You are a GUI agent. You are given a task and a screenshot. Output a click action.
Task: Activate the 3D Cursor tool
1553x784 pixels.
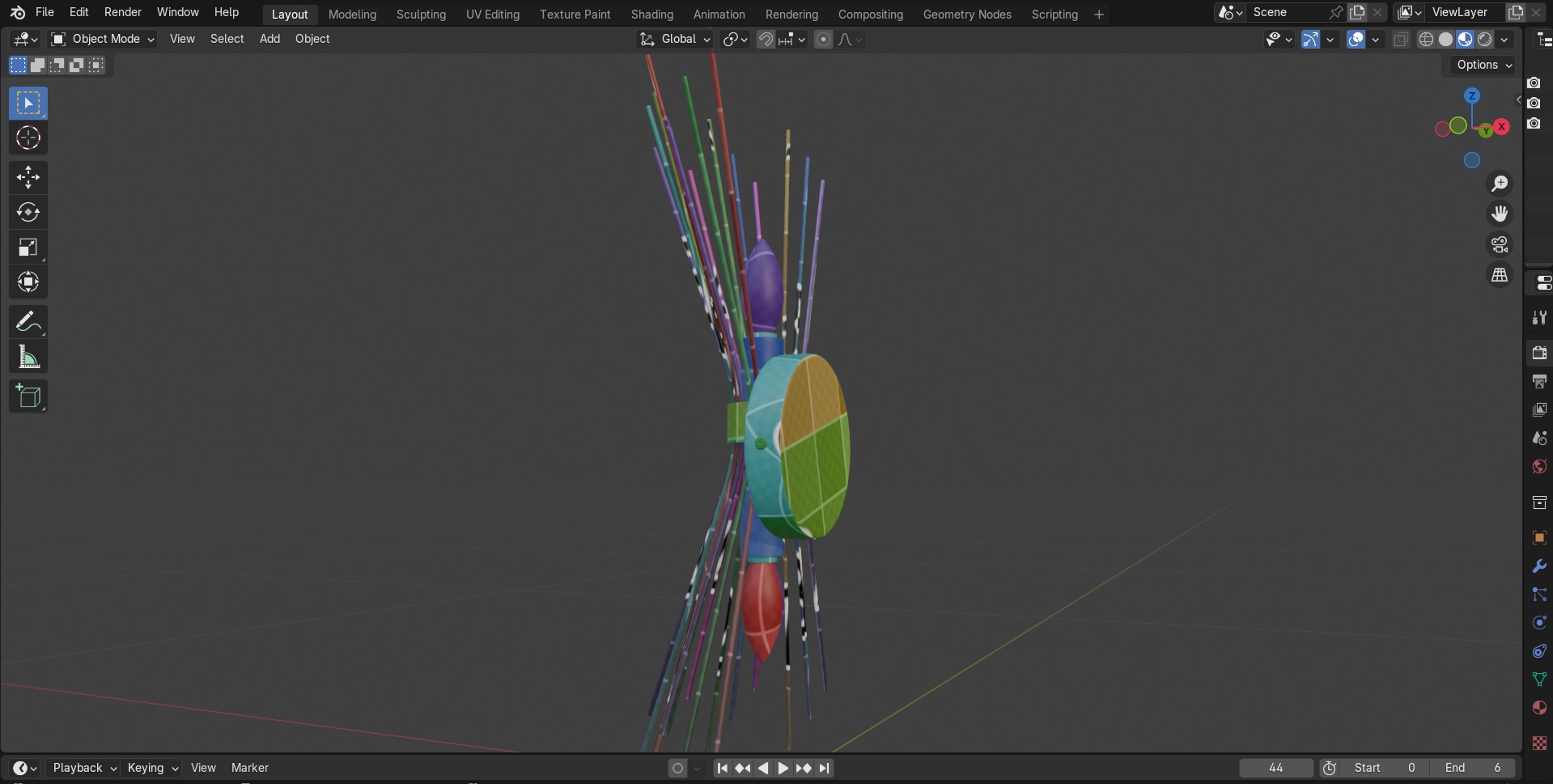tap(28, 138)
